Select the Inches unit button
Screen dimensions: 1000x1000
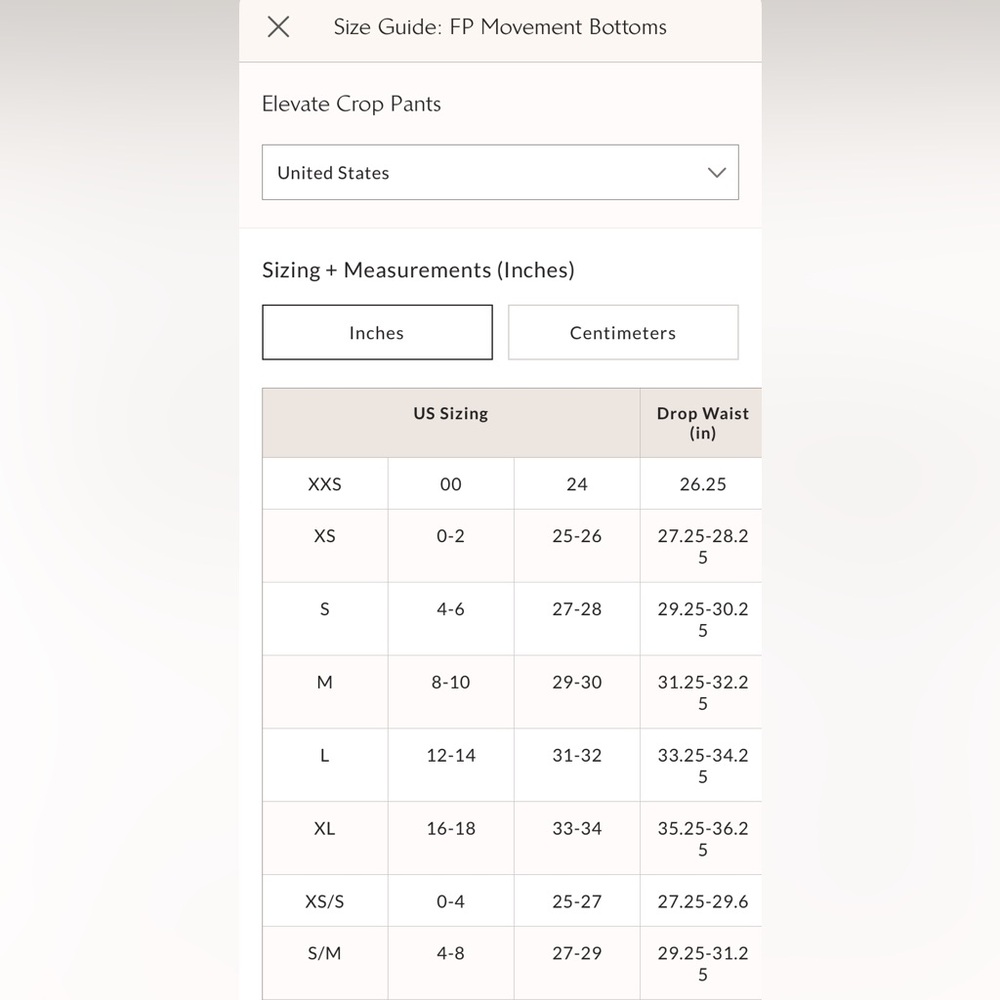point(377,333)
